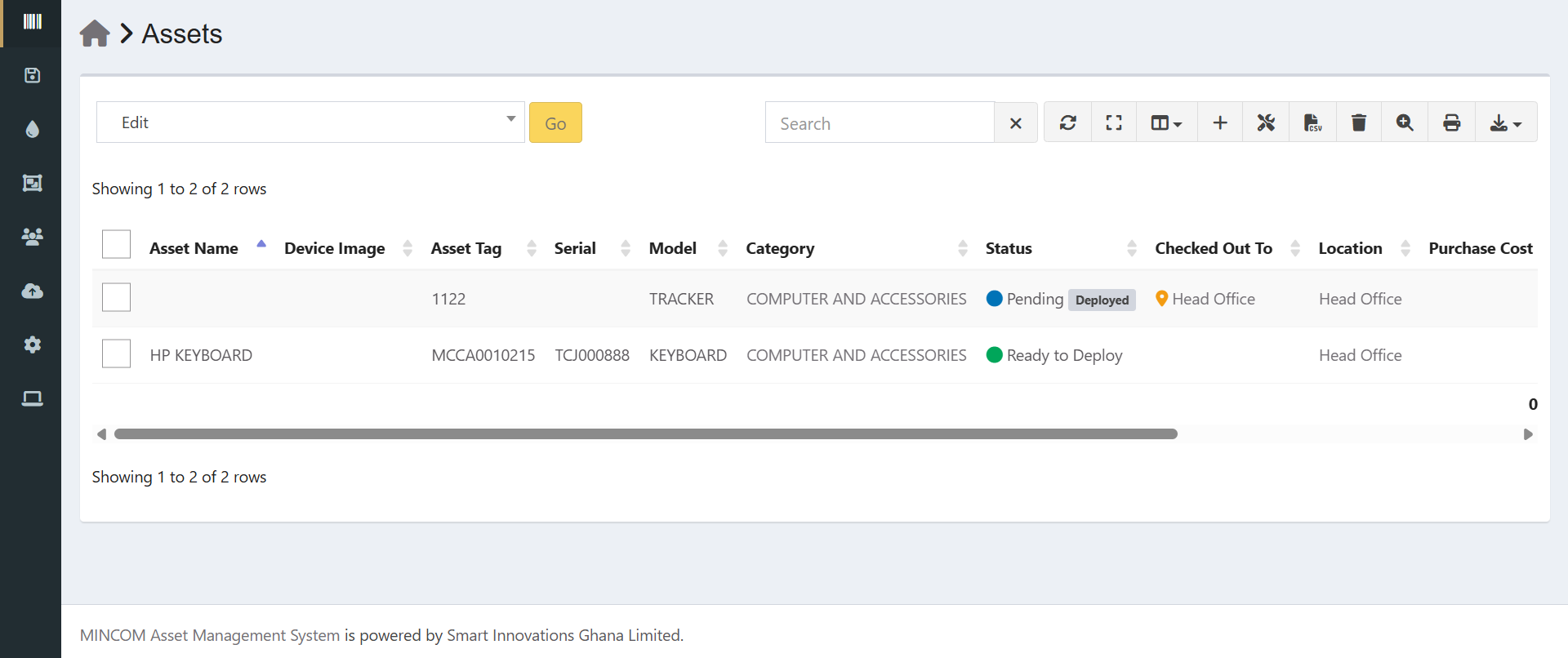The image size is (1568, 658).
Task: Toggle fullscreen table view
Action: coord(1114,122)
